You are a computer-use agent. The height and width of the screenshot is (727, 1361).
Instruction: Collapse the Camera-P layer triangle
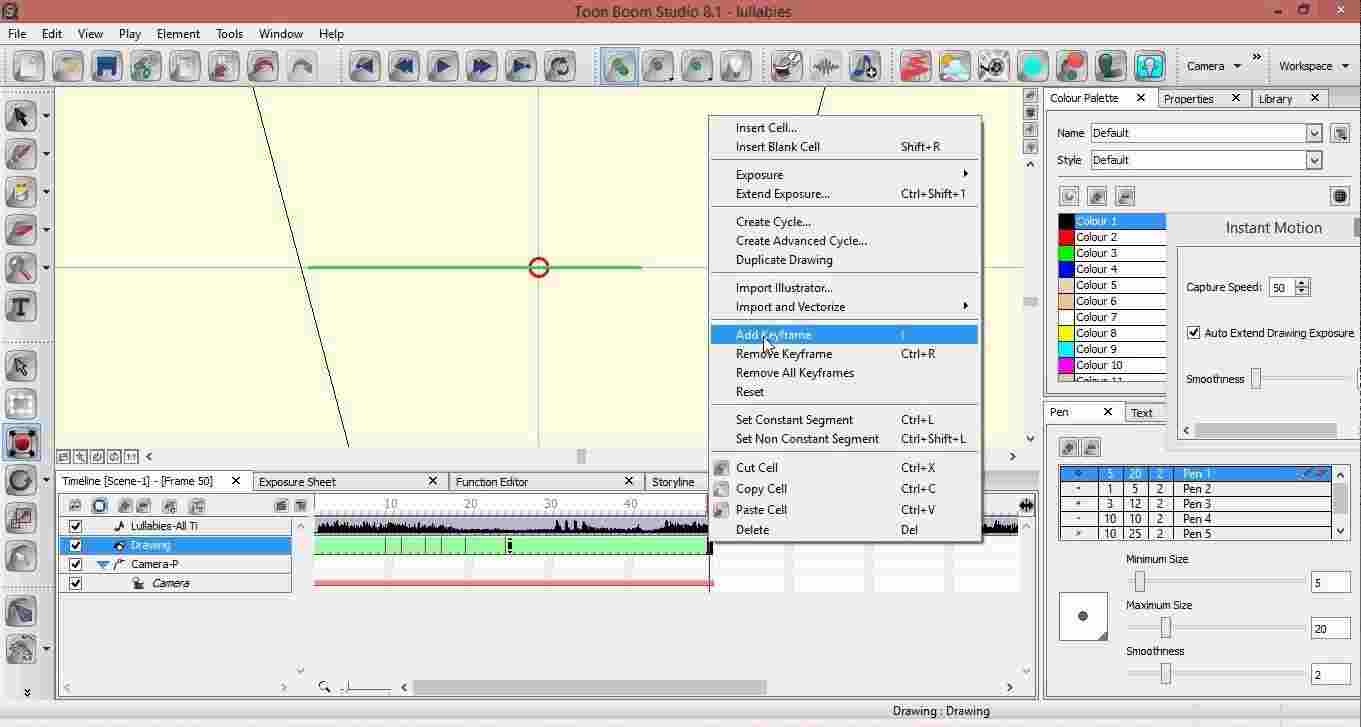click(102, 564)
